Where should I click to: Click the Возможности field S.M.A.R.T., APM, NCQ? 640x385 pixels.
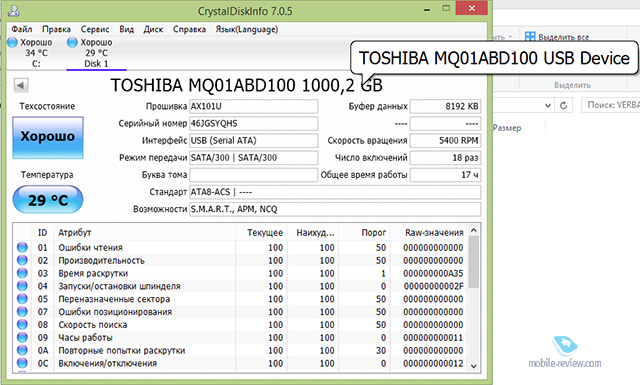tap(335, 209)
